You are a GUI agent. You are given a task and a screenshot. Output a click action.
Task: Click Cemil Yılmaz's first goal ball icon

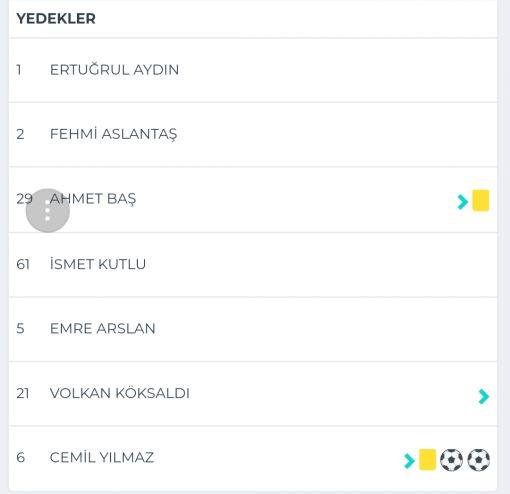tap(451, 460)
